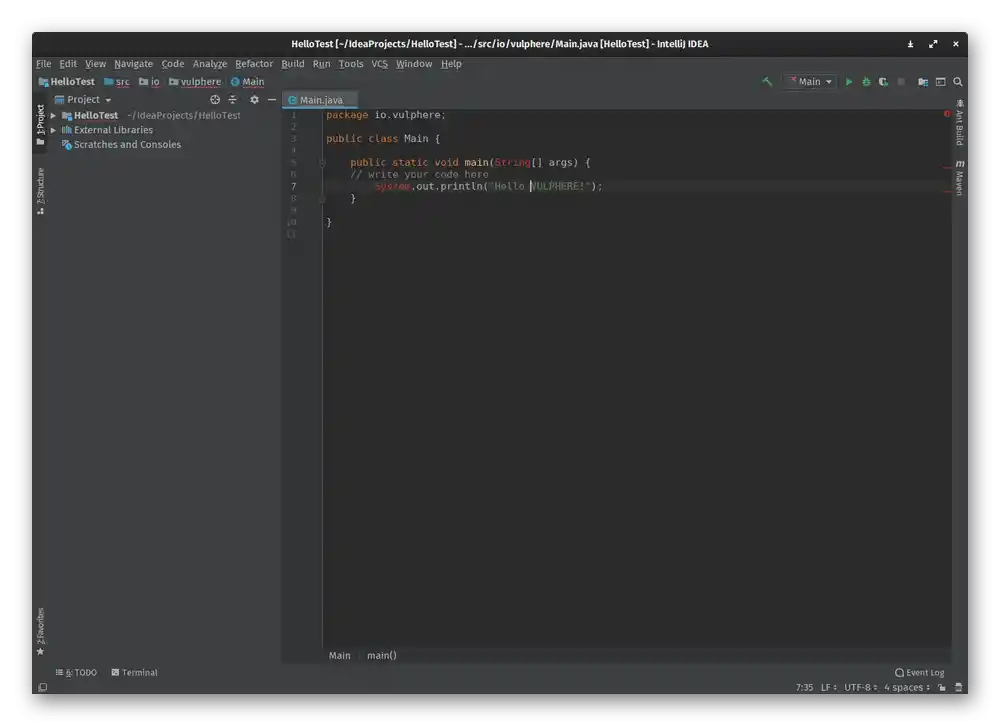
Task: Open the 6: TODO tool window
Action: (x=77, y=672)
